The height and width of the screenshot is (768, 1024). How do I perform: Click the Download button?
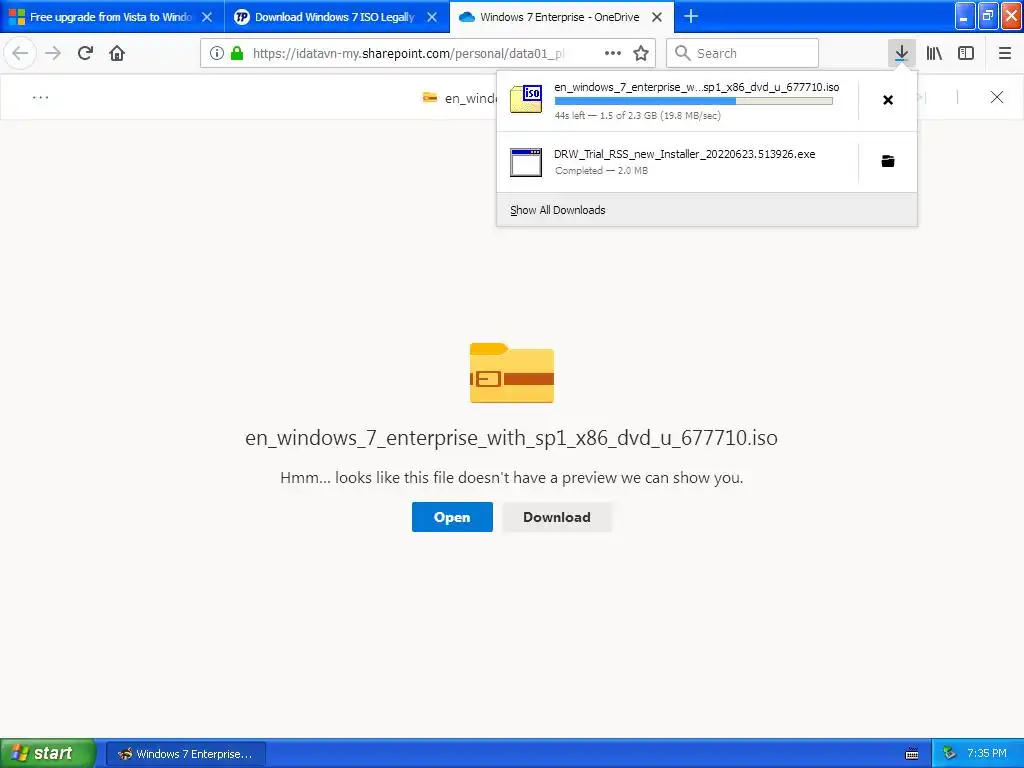coord(556,517)
